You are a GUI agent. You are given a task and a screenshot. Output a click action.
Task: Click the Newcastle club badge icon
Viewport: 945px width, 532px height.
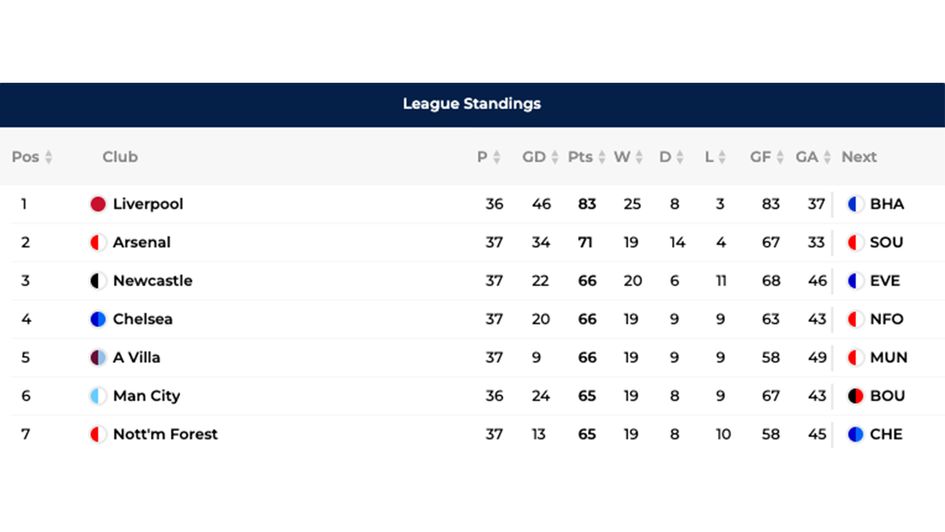98,281
